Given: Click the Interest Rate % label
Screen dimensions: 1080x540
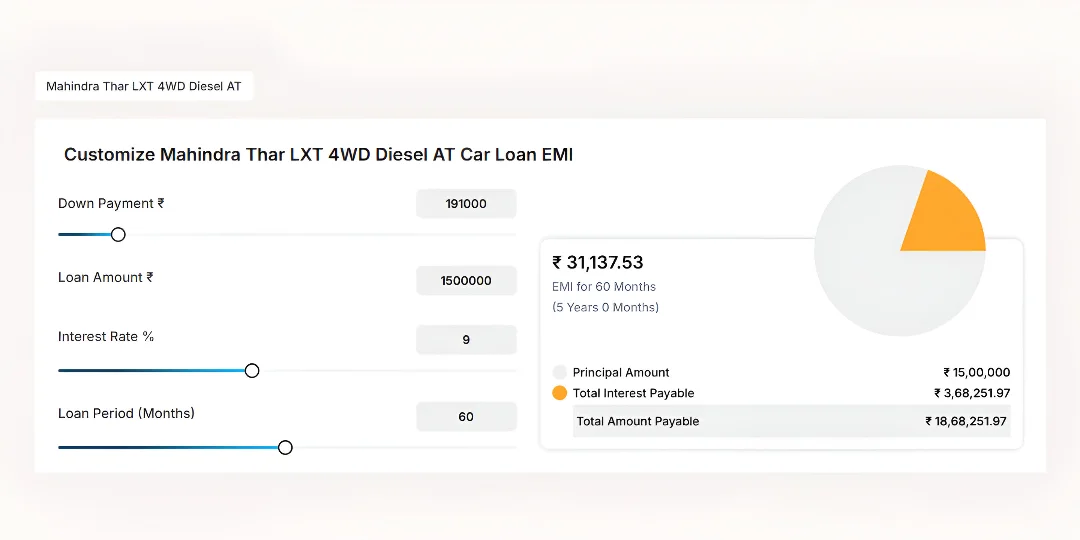Looking at the screenshot, I should pyautogui.click(x=106, y=337).
